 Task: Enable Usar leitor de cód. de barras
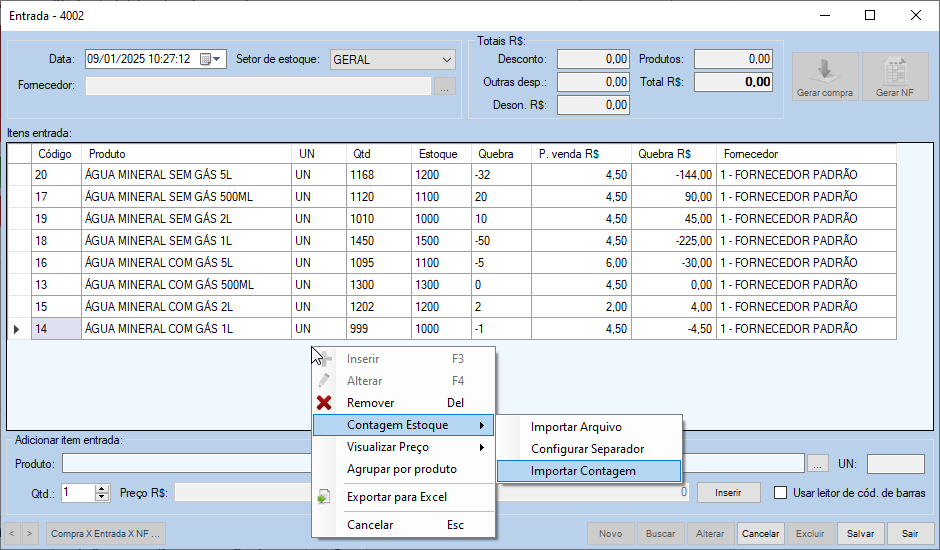[782, 492]
